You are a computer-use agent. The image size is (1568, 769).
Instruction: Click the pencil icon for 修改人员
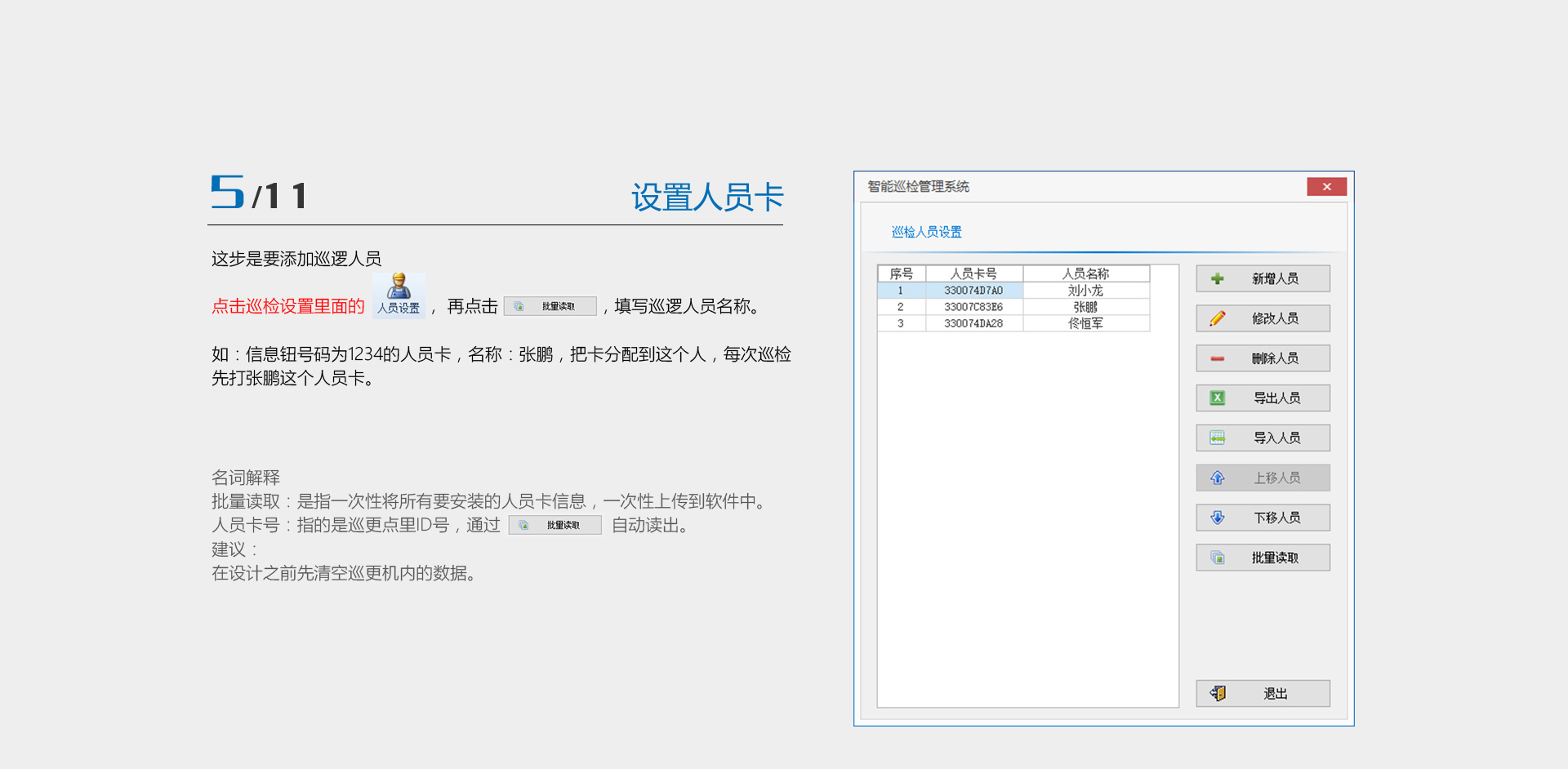(x=1217, y=318)
